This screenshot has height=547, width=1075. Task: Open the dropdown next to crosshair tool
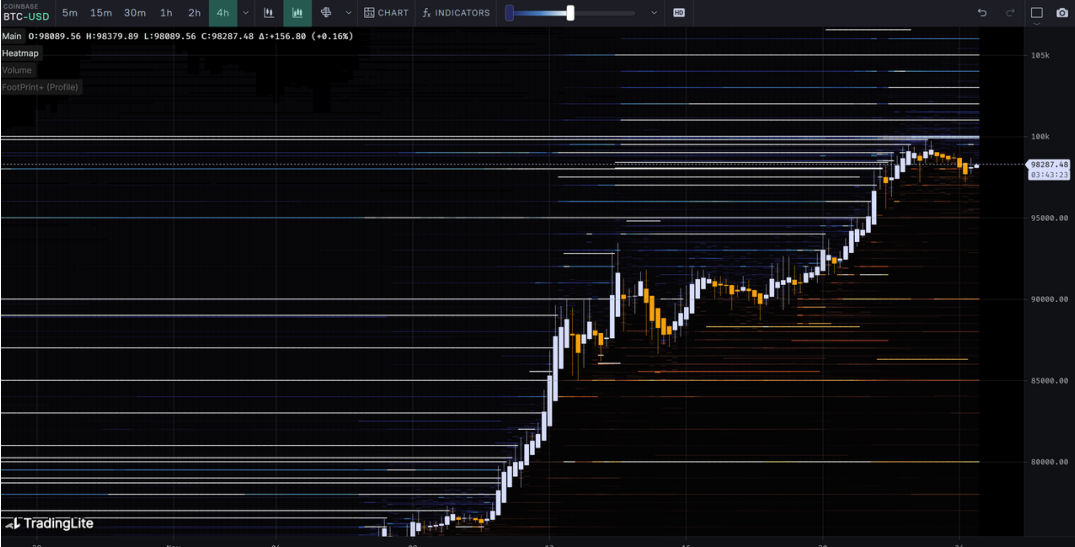tap(348, 13)
